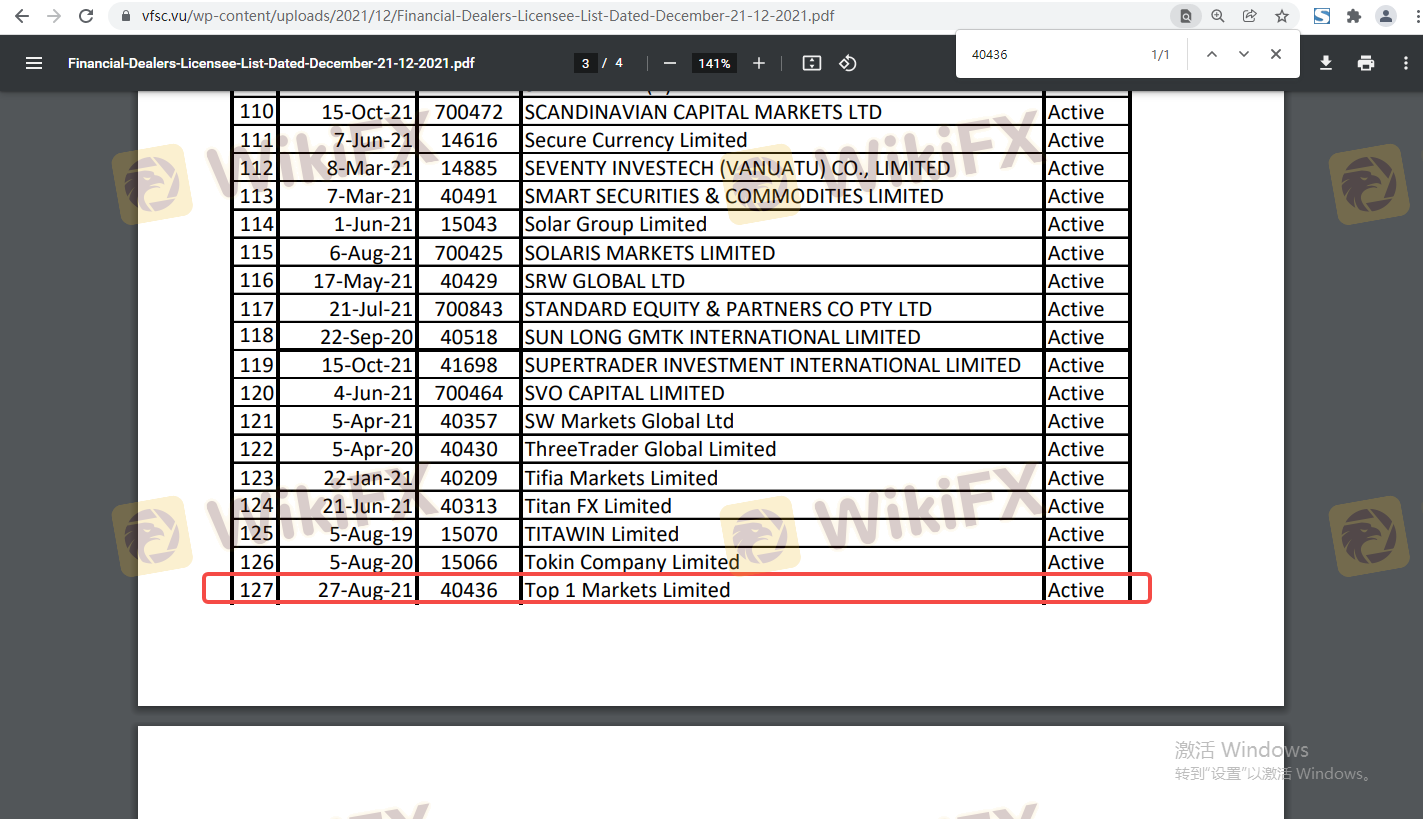Rotate the PDF counterclockwise

[848, 63]
